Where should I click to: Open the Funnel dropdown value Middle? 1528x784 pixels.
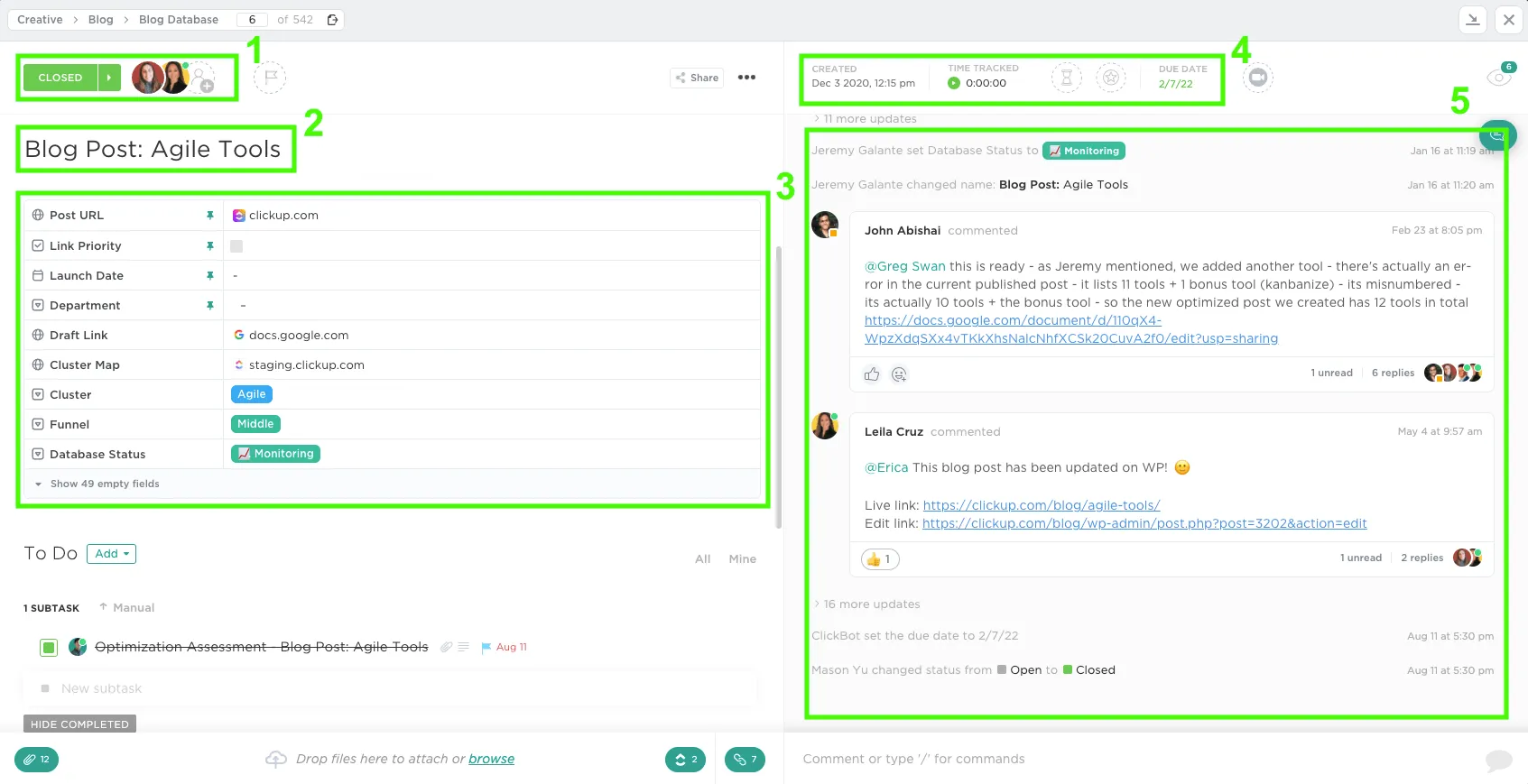click(255, 424)
